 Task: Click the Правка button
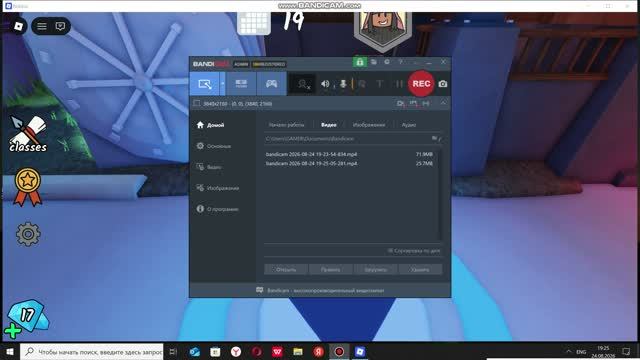331,269
